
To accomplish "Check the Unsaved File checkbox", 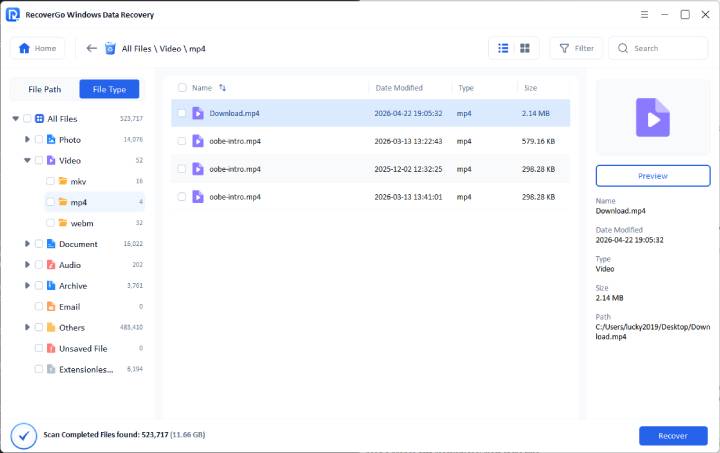I will pyautogui.click(x=39, y=348).
